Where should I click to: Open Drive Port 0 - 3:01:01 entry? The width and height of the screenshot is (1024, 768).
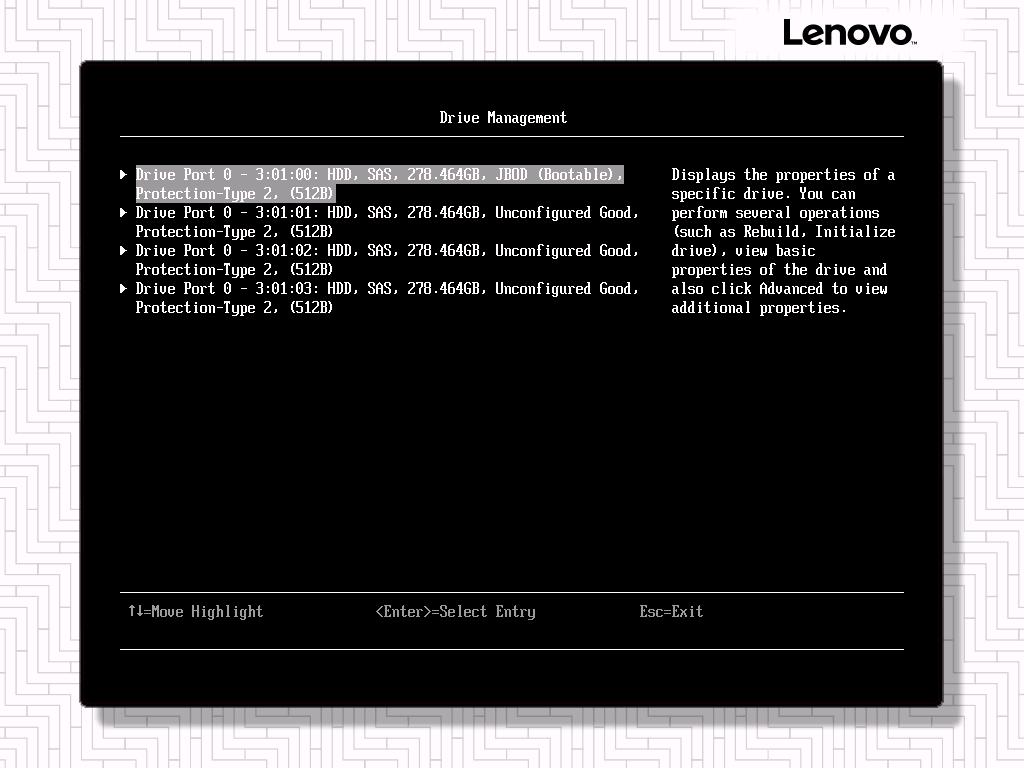pos(386,213)
